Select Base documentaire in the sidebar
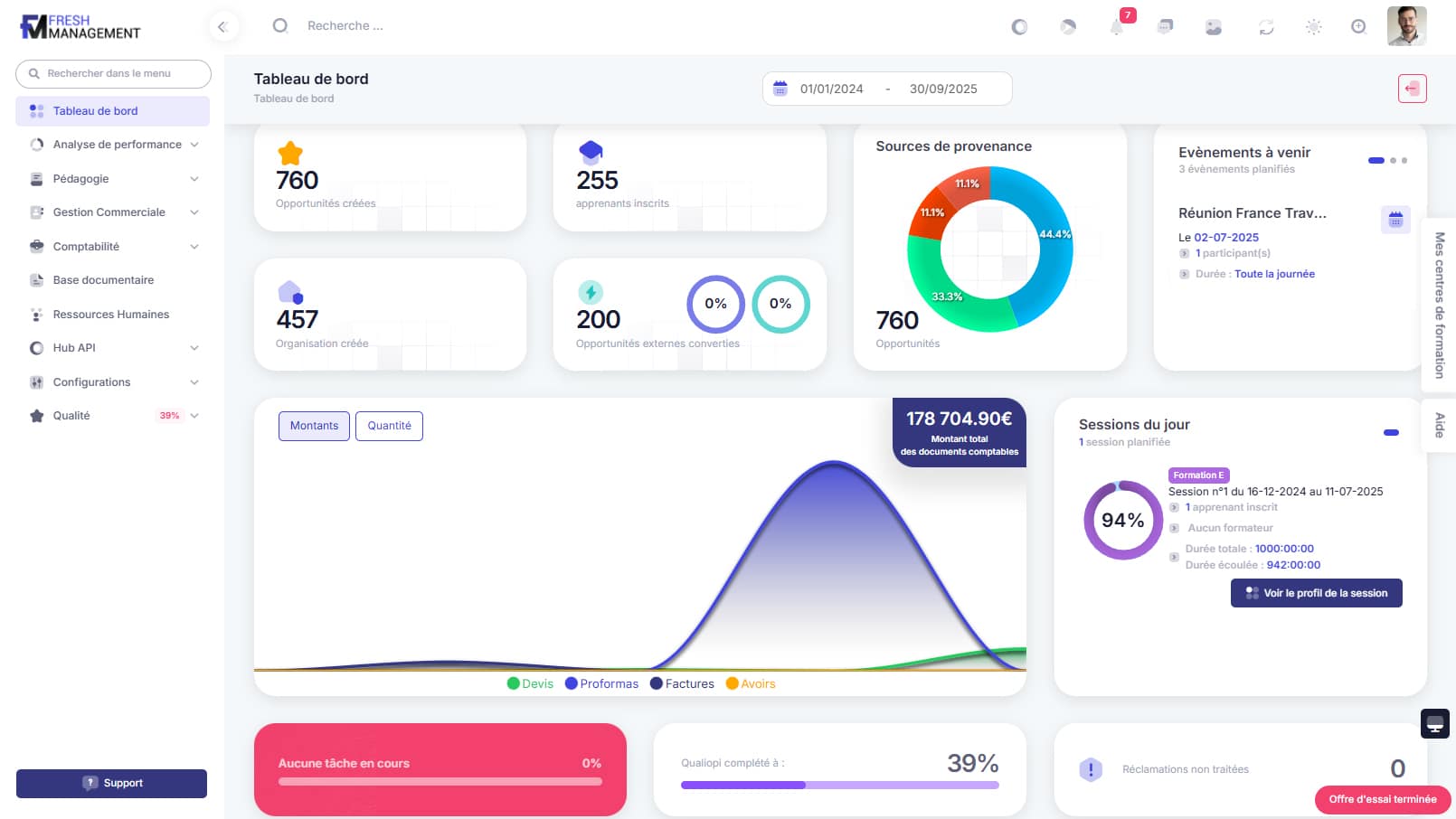 [x=103, y=280]
